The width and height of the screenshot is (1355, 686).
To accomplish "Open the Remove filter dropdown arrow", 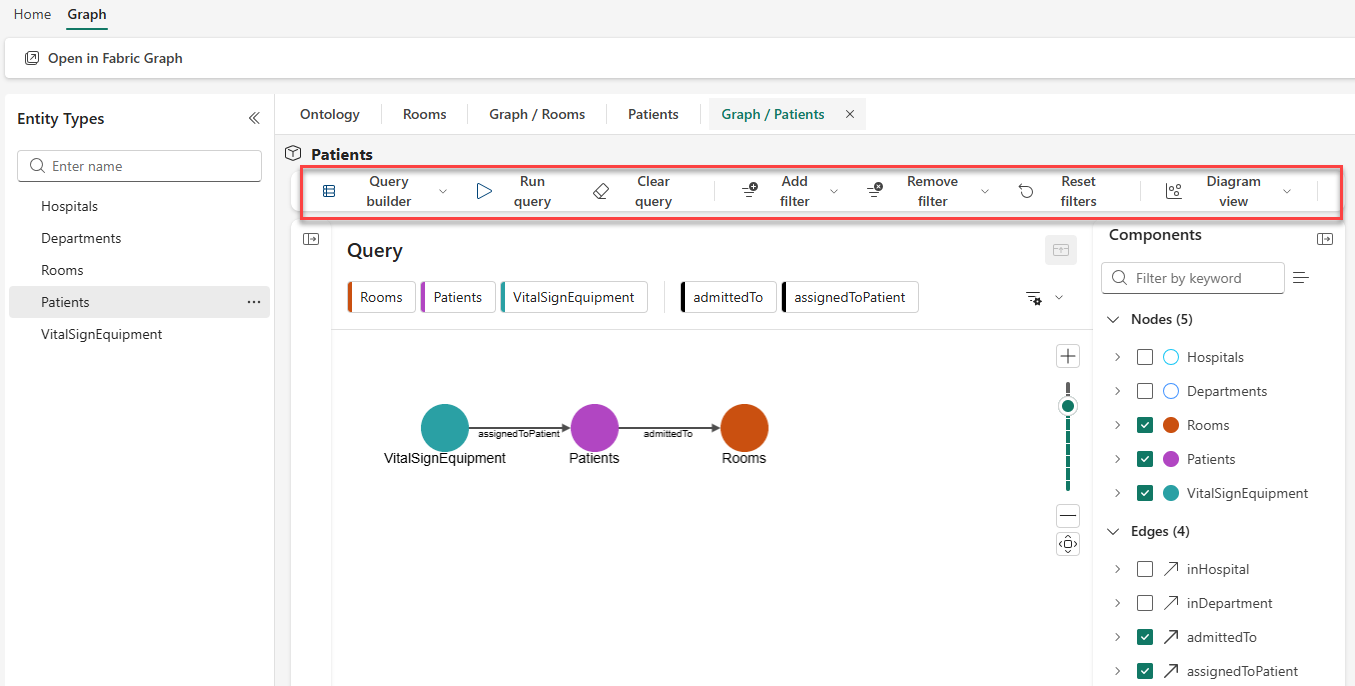I will (x=984, y=191).
